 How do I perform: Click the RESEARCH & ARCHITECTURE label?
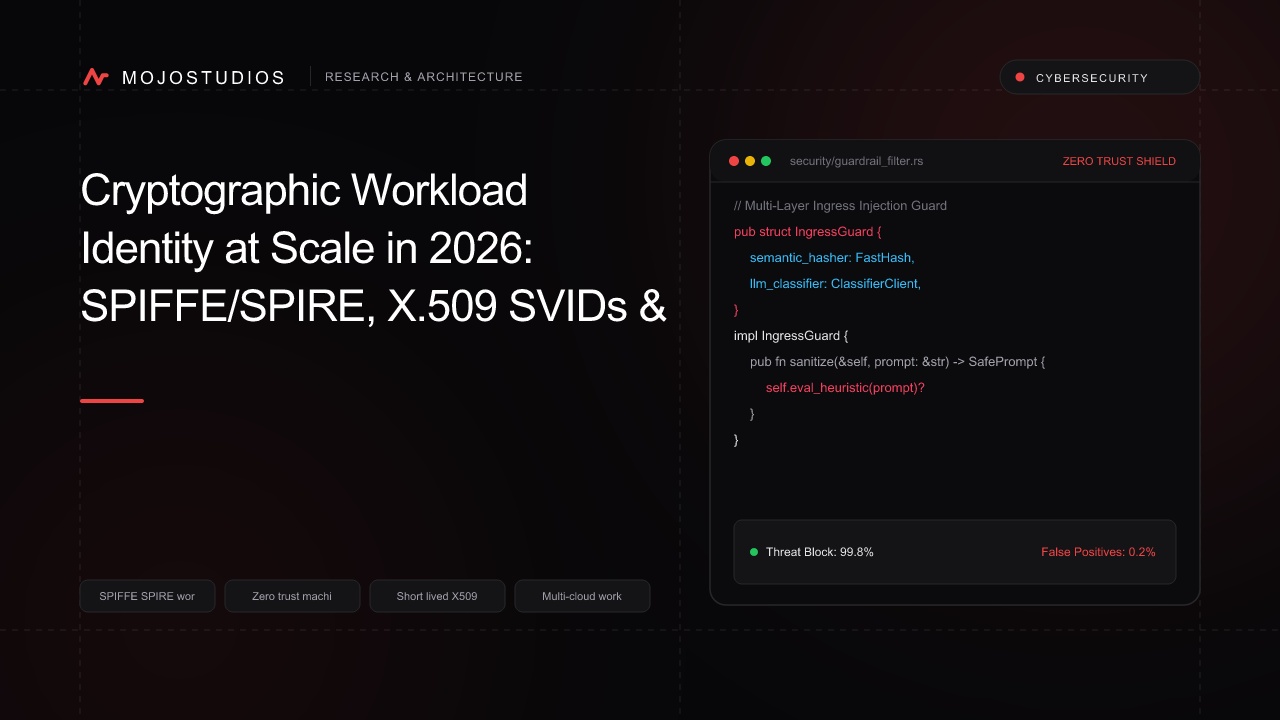(x=424, y=77)
